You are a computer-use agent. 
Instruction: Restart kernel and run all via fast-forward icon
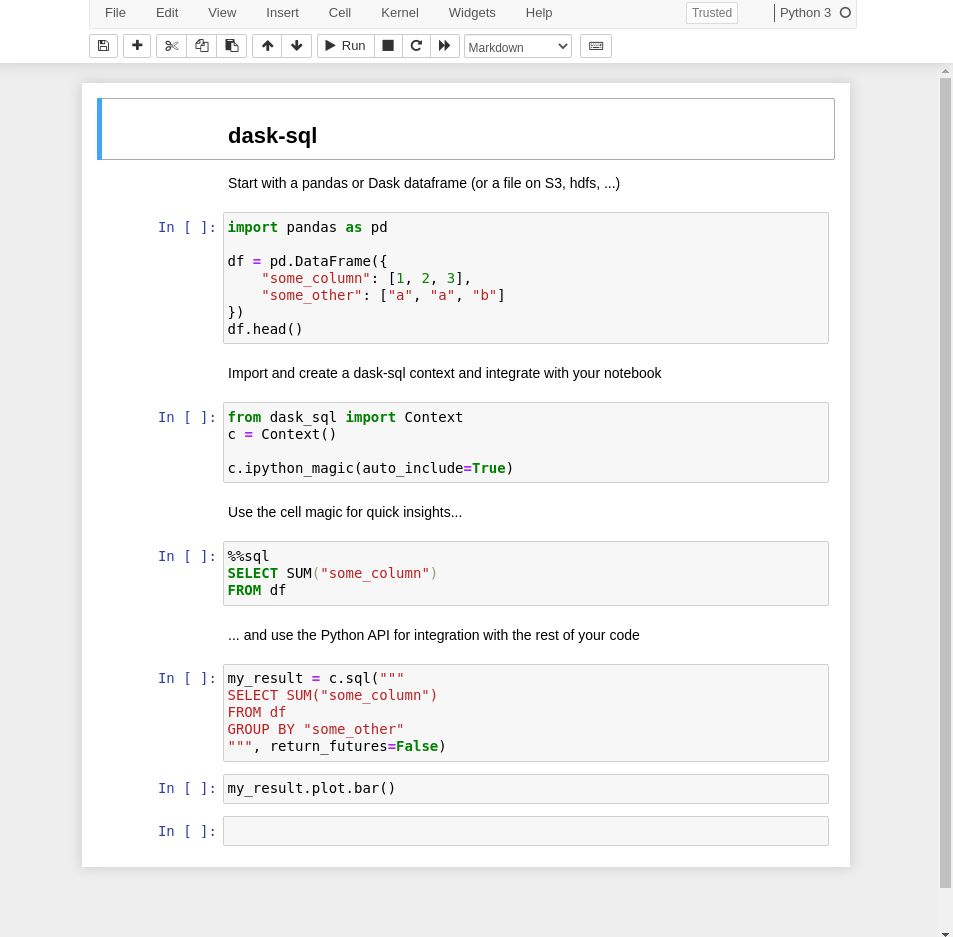click(x=444, y=46)
